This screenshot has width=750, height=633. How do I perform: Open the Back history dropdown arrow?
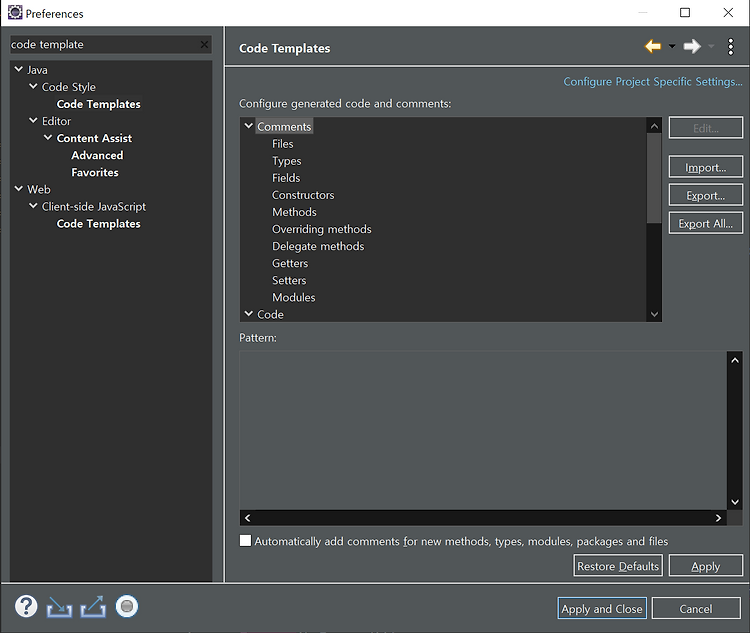pyautogui.click(x=672, y=46)
